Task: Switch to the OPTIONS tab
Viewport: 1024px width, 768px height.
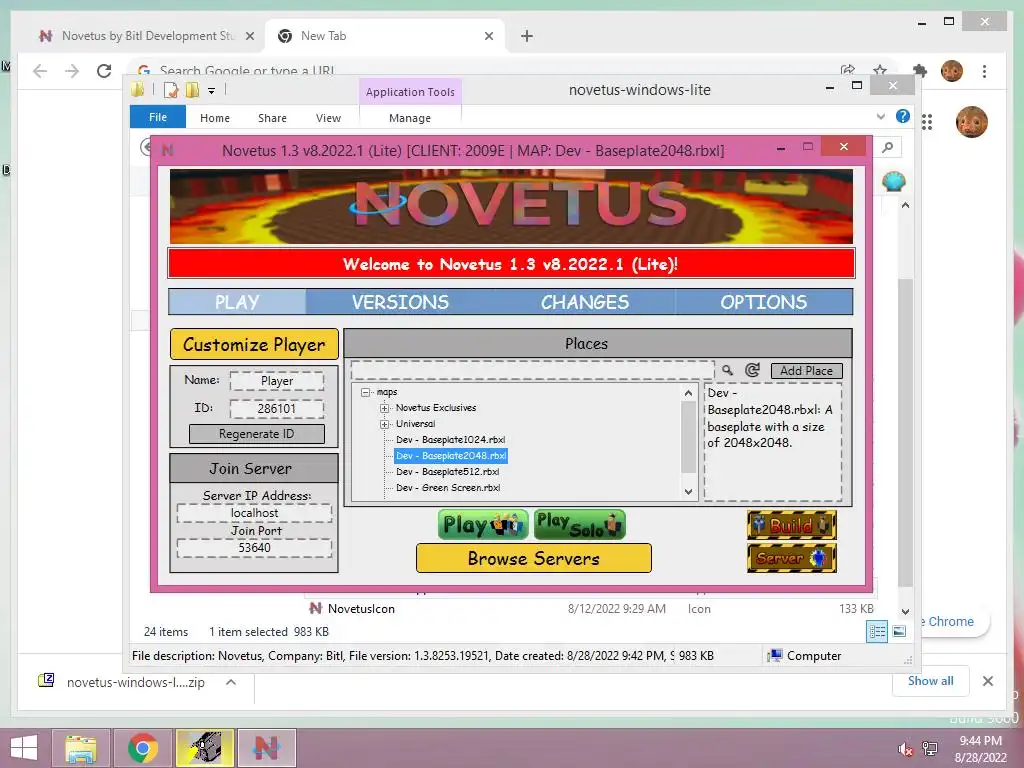Action: coord(763,302)
